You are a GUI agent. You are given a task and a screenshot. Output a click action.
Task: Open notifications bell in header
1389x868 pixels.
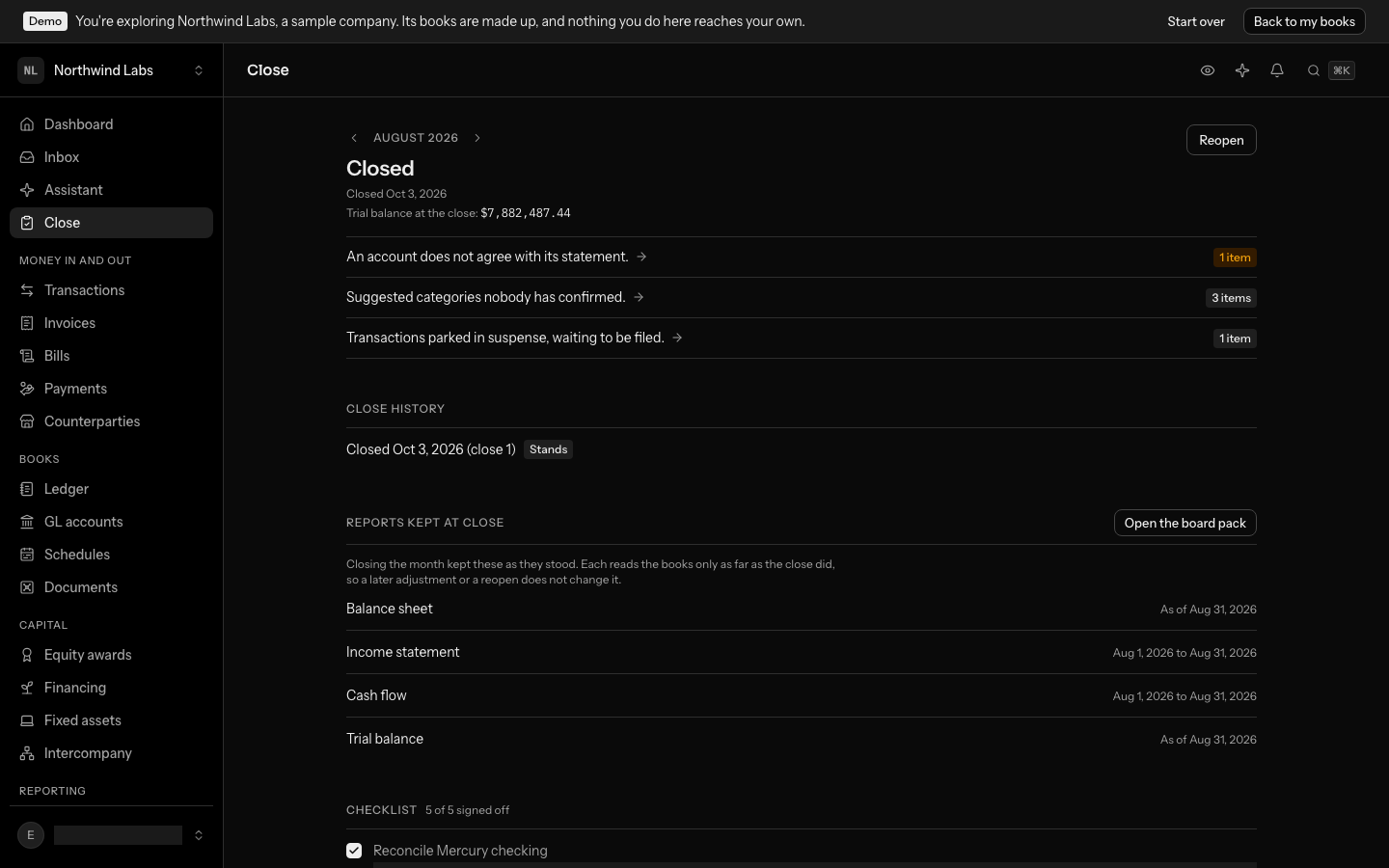coord(1277,70)
